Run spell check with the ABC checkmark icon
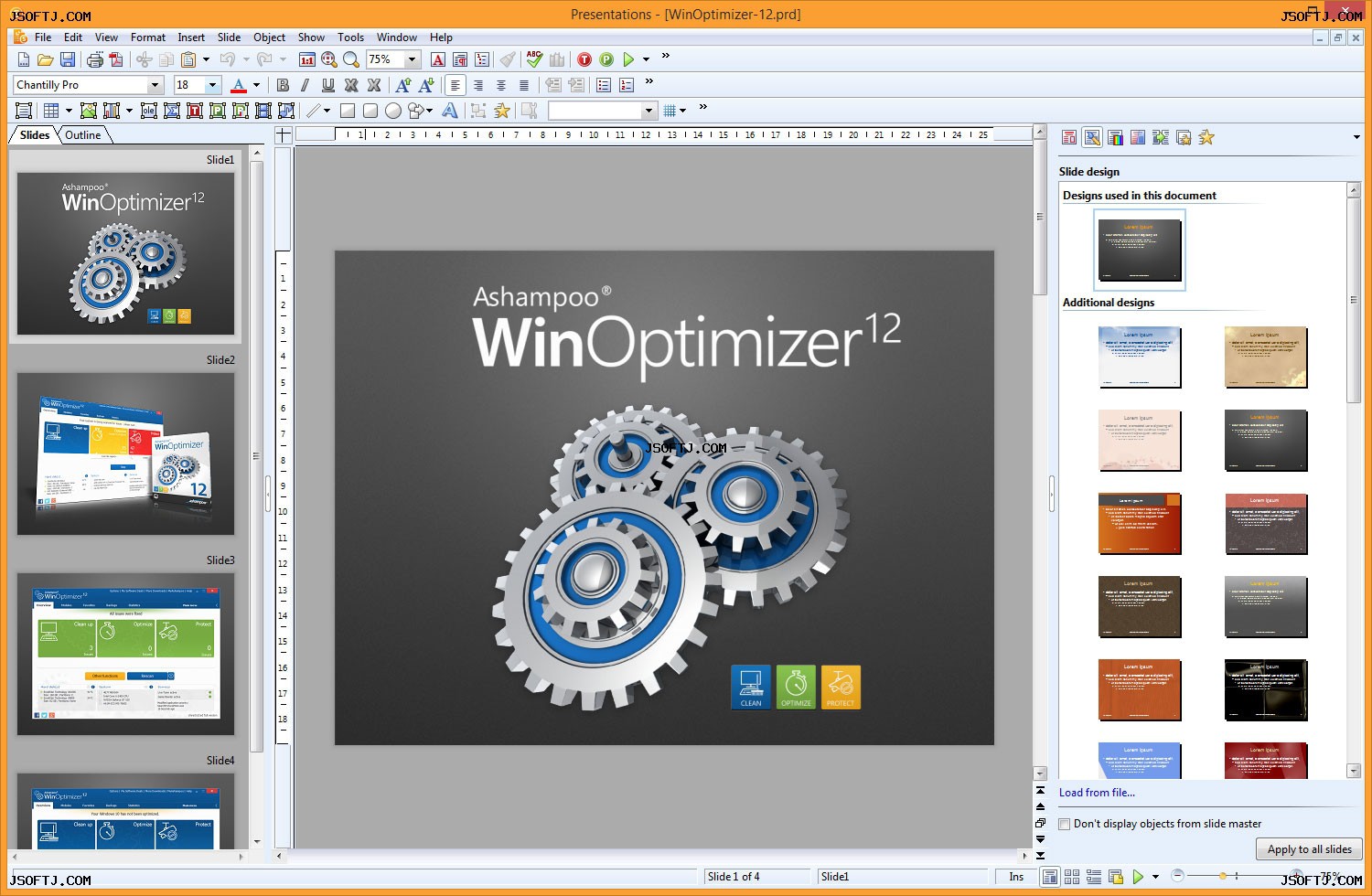The image size is (1372, 896). [x=534, y=59]
